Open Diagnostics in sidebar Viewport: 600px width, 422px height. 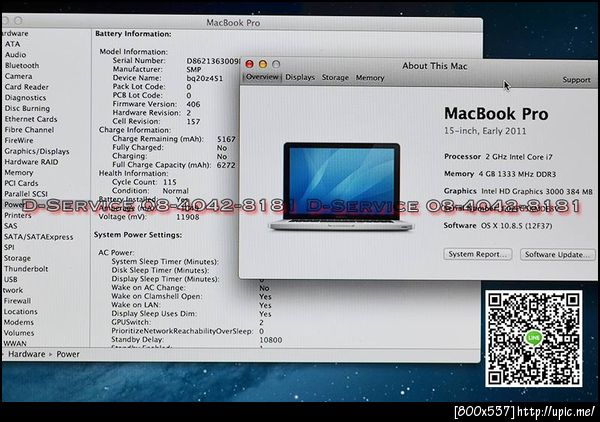click(25, 98)
